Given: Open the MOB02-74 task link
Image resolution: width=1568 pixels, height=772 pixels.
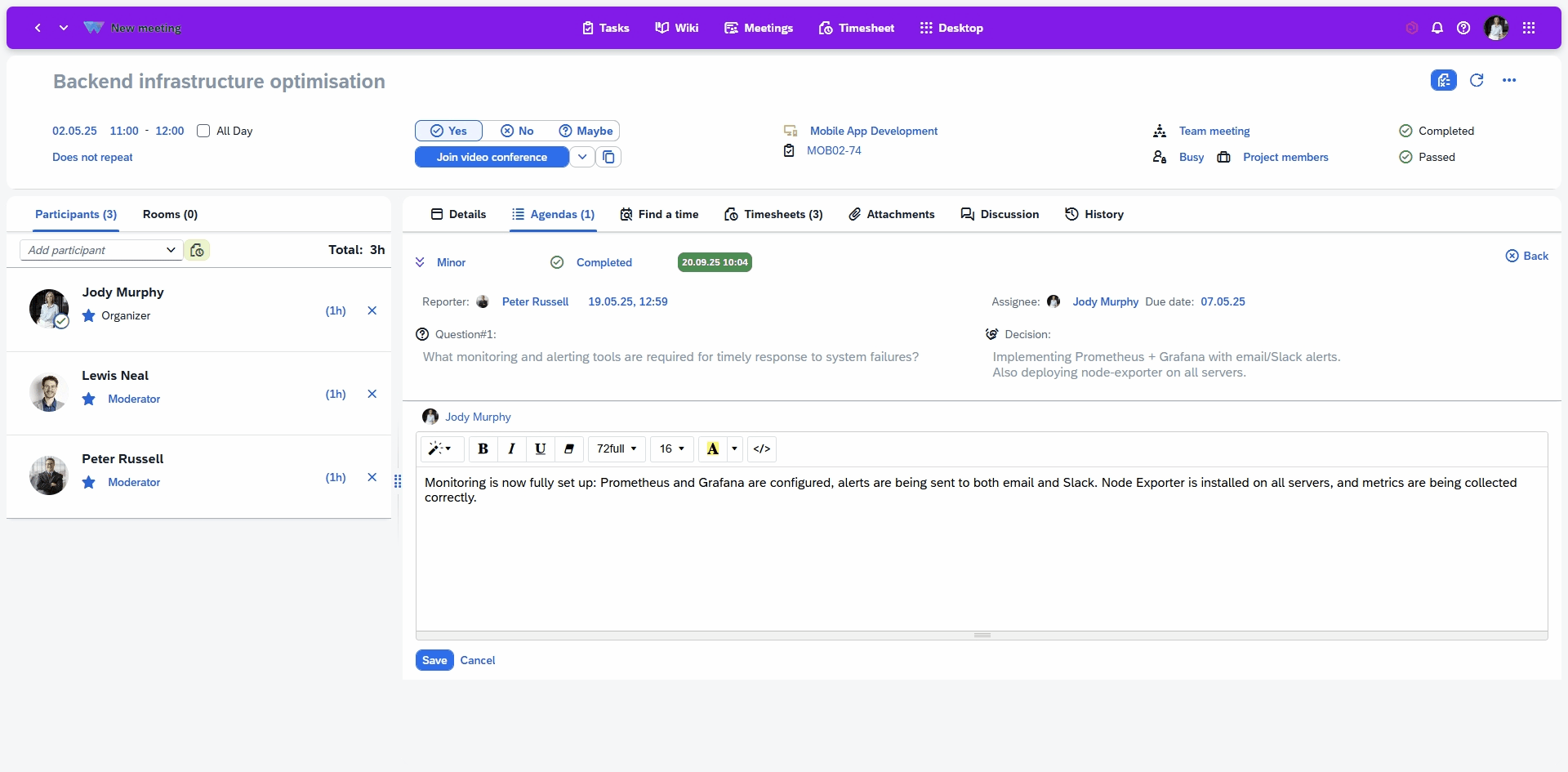Looking at the screenshot, I should (x=833, y=150).
